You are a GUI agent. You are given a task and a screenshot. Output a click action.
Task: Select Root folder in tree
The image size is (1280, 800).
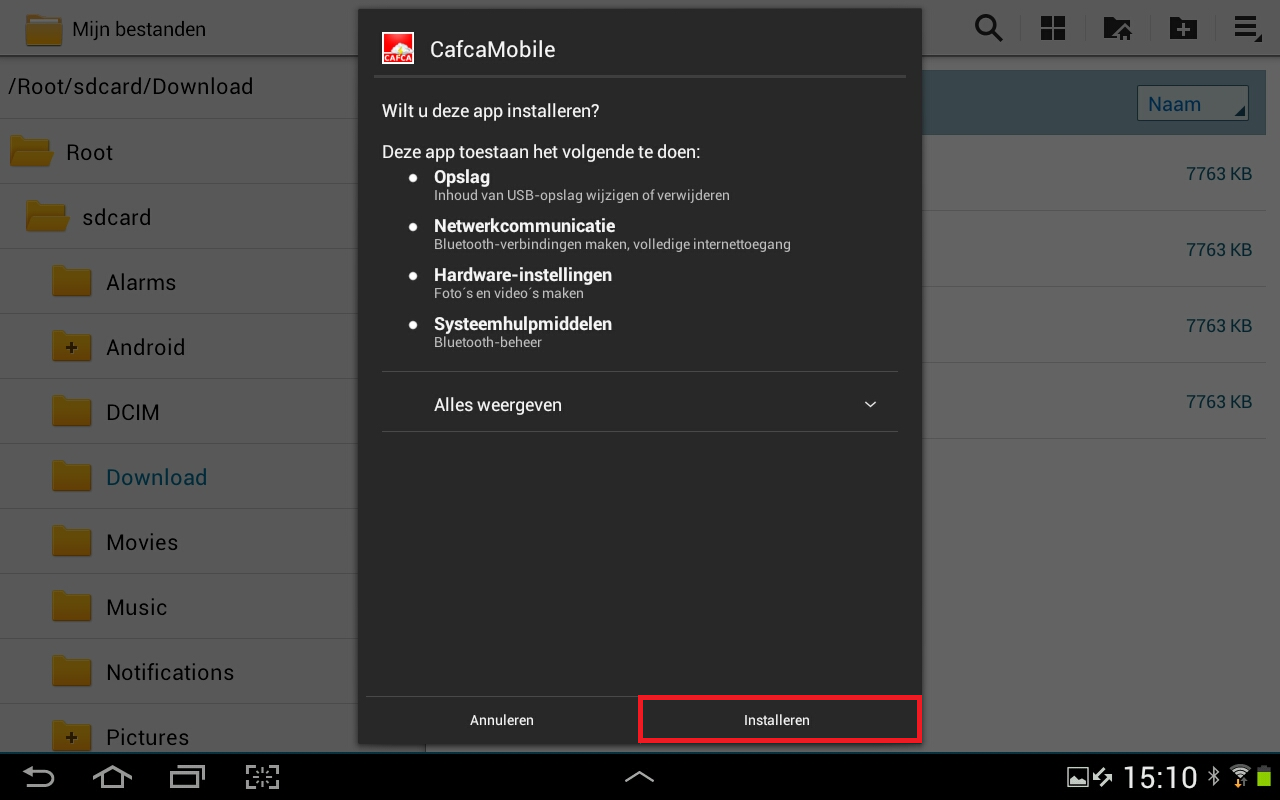(x=178, y=152)
